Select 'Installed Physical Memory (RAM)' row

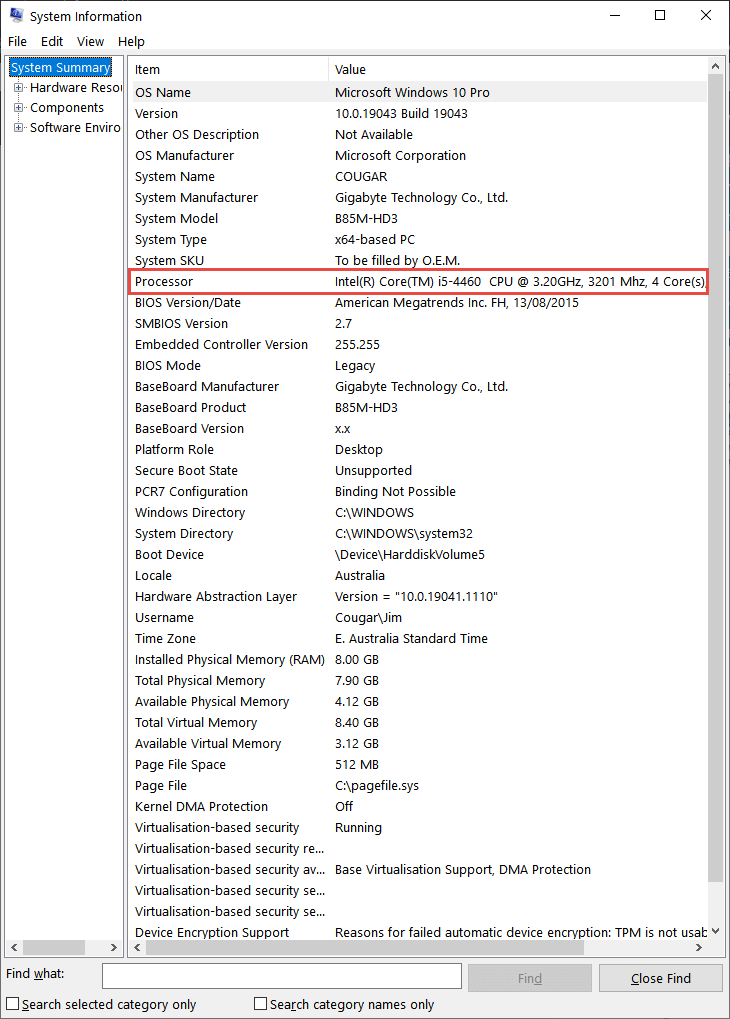click(x=417, y=660)
